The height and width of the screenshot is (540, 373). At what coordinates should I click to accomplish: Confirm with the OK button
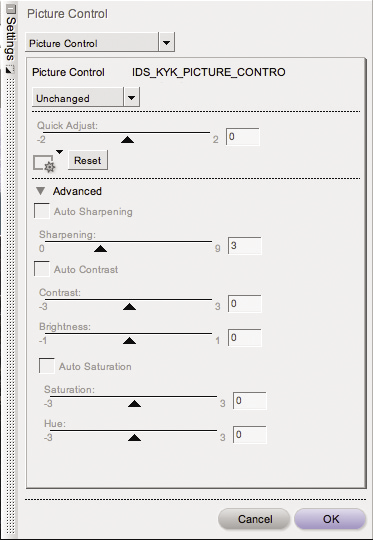(330, 519)
